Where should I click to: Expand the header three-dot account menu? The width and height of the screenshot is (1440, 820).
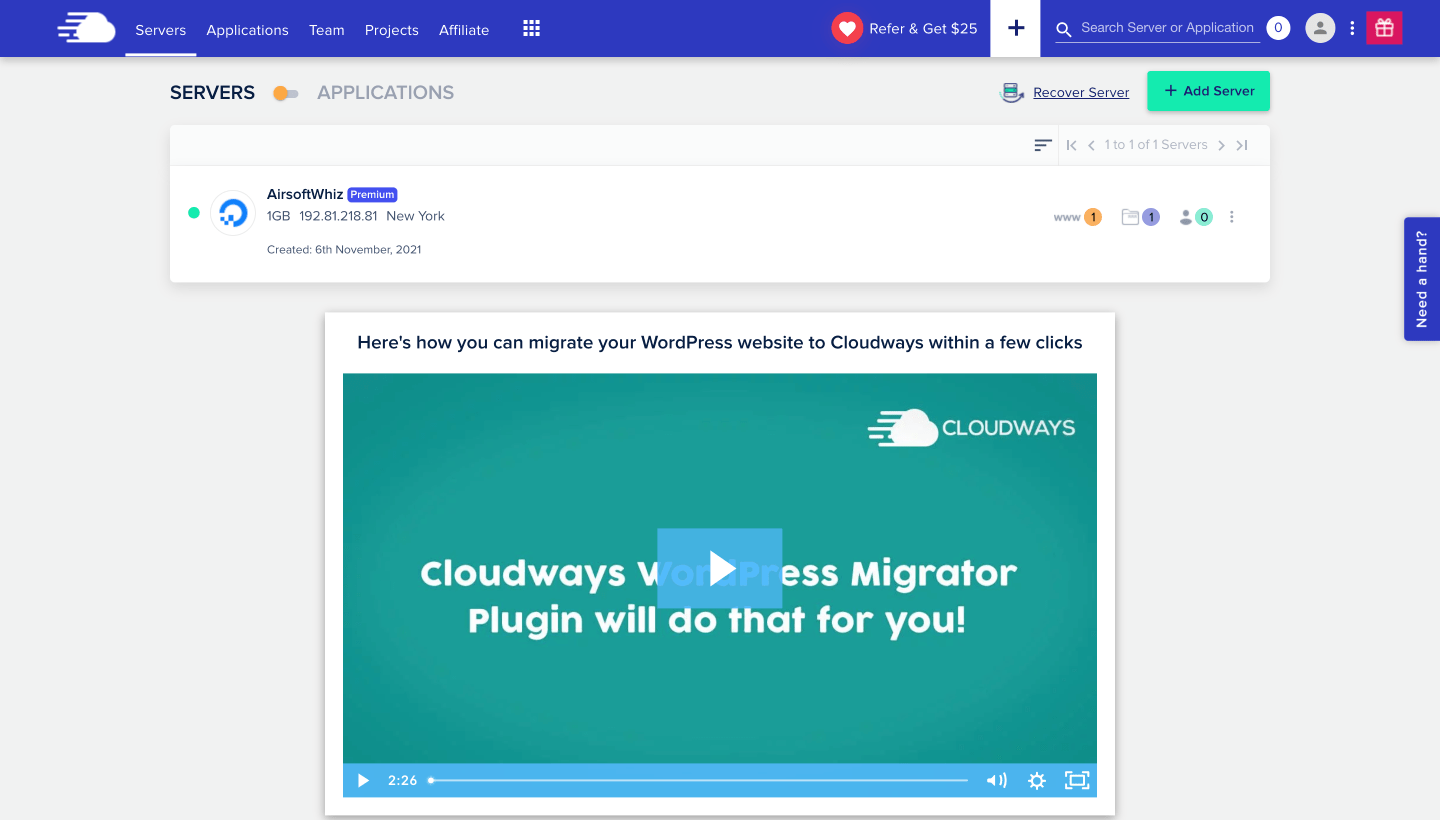pyautogui.click(x=1352, y=28)
